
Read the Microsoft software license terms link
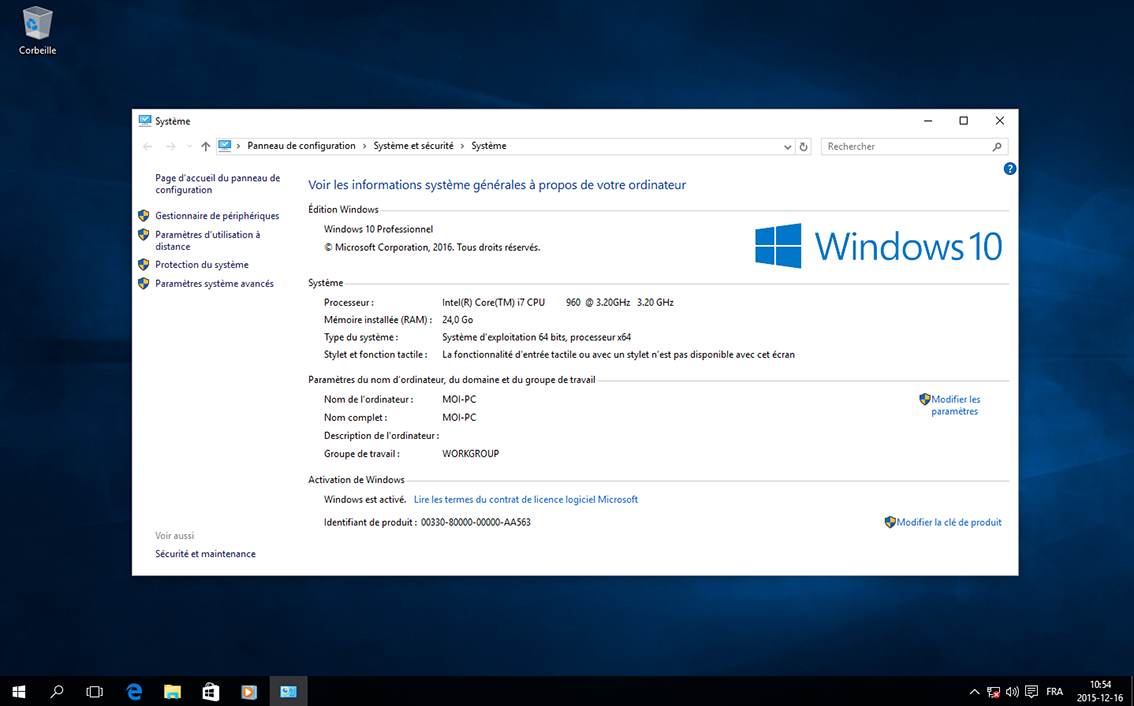526,499
